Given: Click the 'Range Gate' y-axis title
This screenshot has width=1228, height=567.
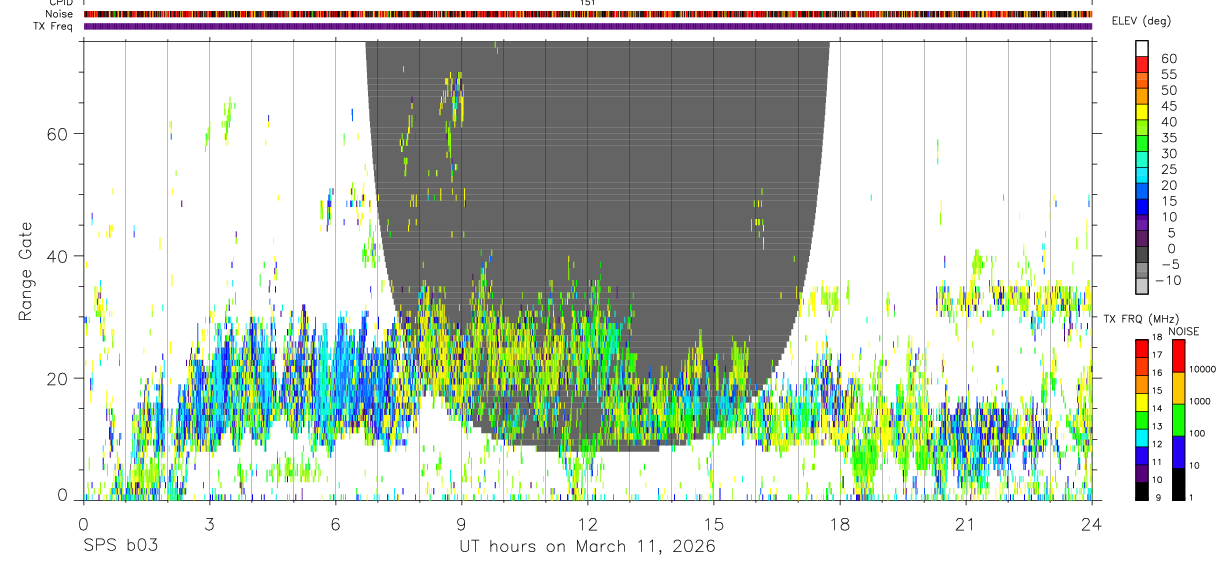Looking at the screenshot, I should point(25,272).
